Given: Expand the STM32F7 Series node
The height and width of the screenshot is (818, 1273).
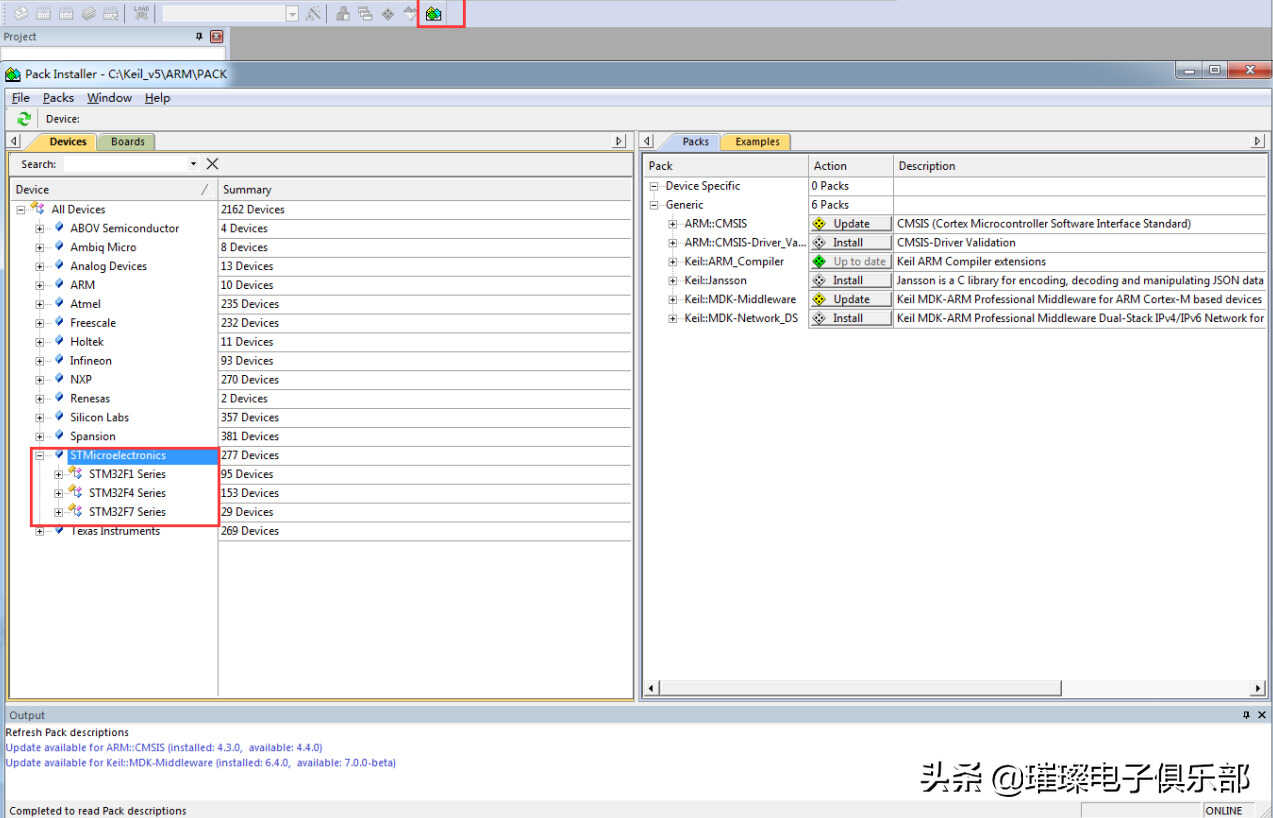Looking at the screenshot, I should [x=59, y=512].
